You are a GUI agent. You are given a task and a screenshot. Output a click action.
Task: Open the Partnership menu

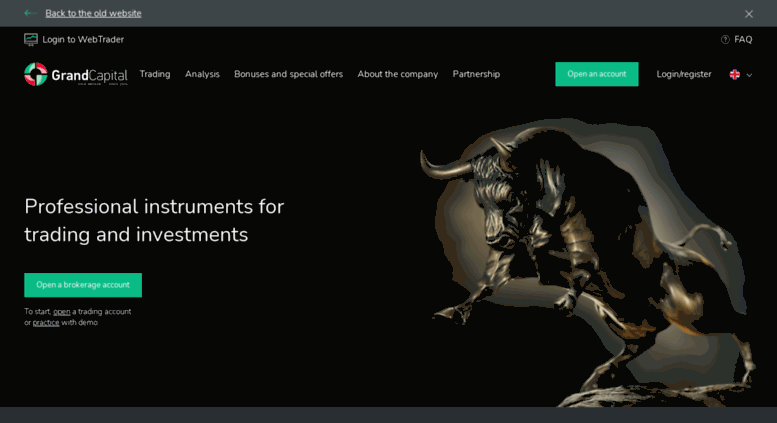[476, 74]
